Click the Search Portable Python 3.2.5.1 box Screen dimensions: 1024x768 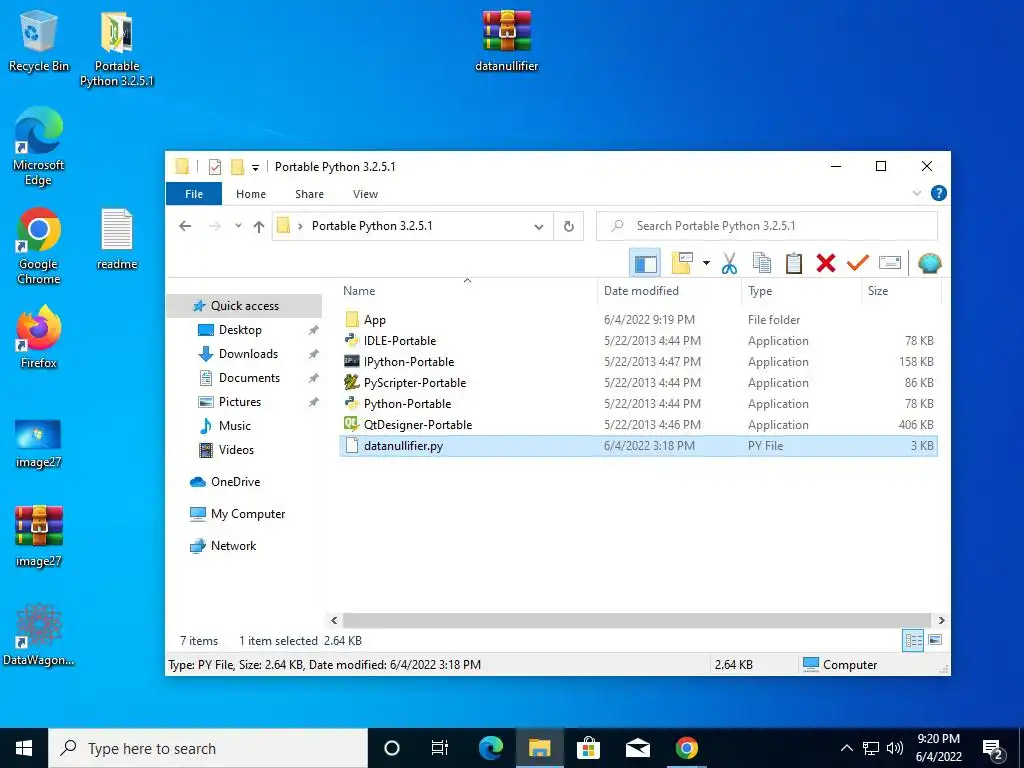[x=767, y=226]
